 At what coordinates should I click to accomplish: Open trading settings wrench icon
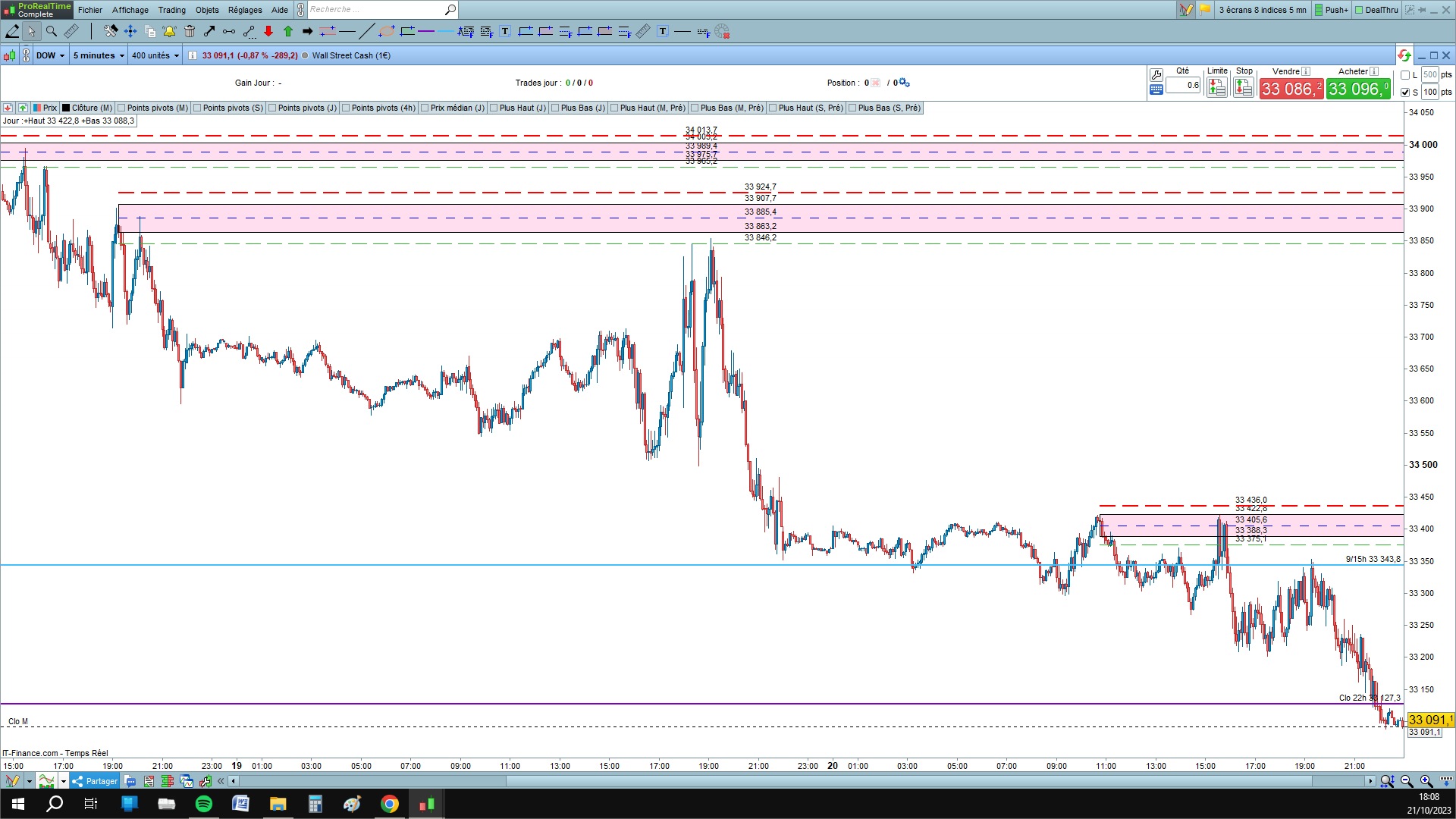1156,74
